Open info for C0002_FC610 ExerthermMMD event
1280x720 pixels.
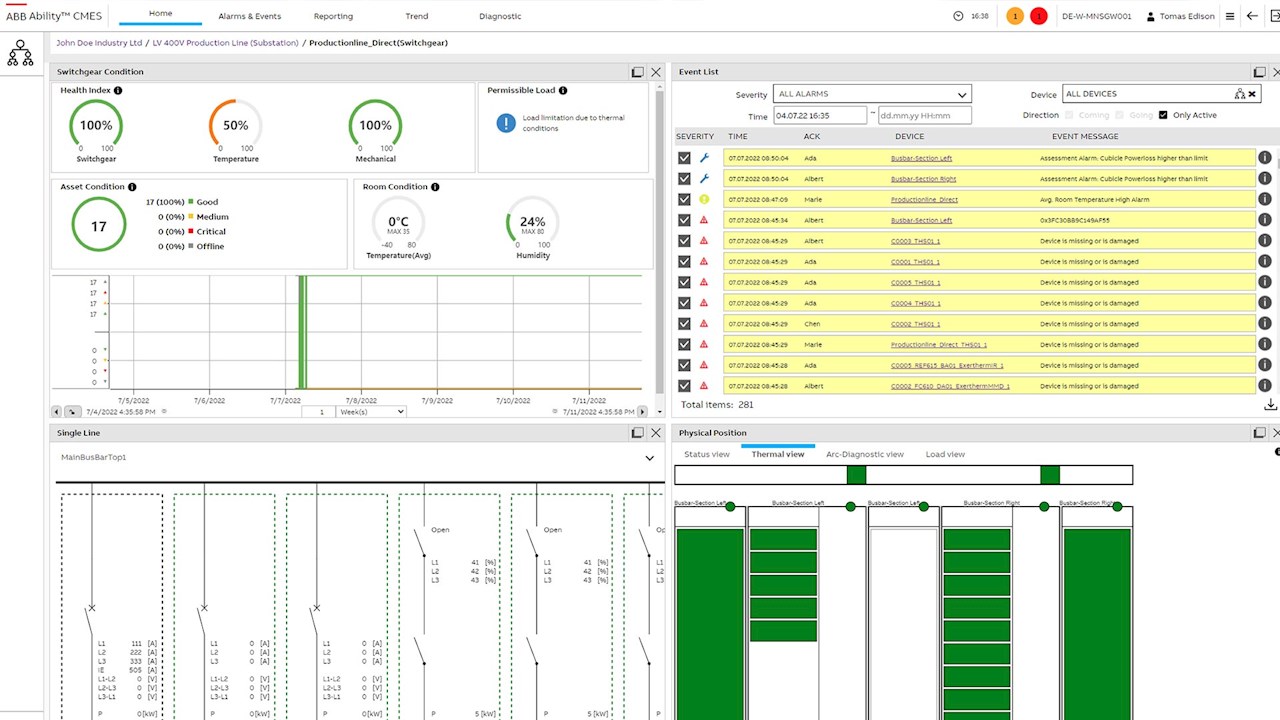1265,386
